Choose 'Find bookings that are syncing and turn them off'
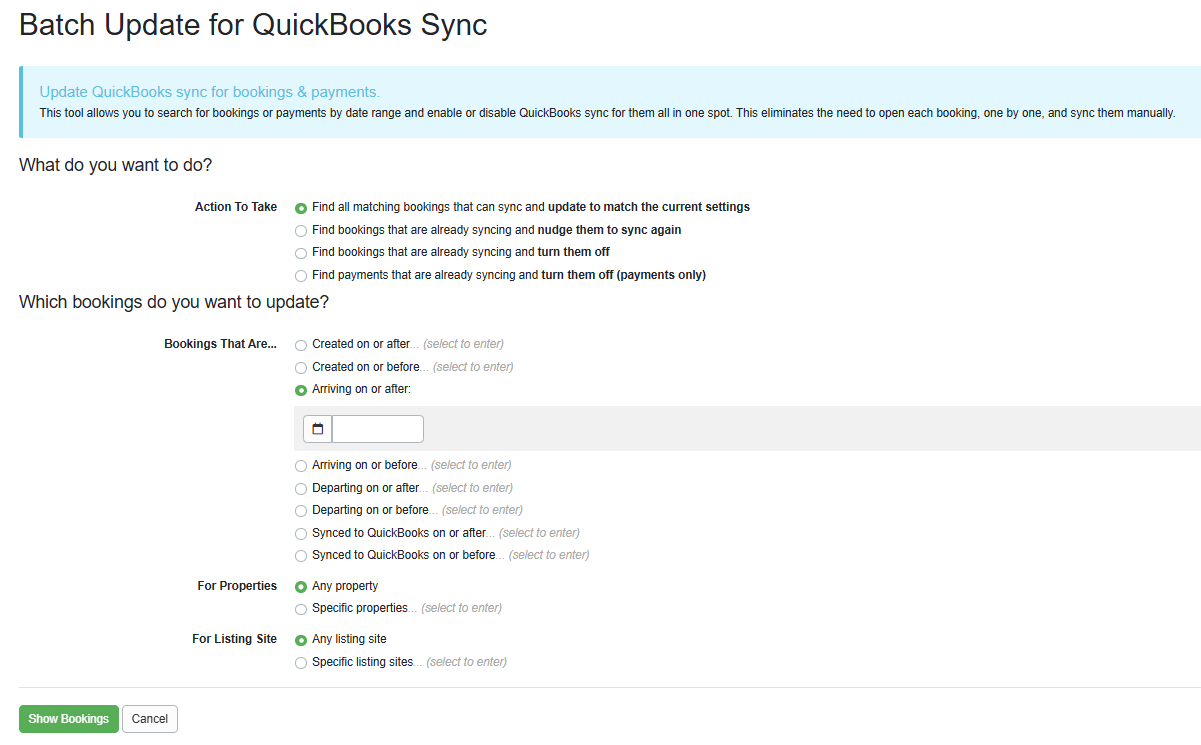1201x745 pixels. point(301,252)
